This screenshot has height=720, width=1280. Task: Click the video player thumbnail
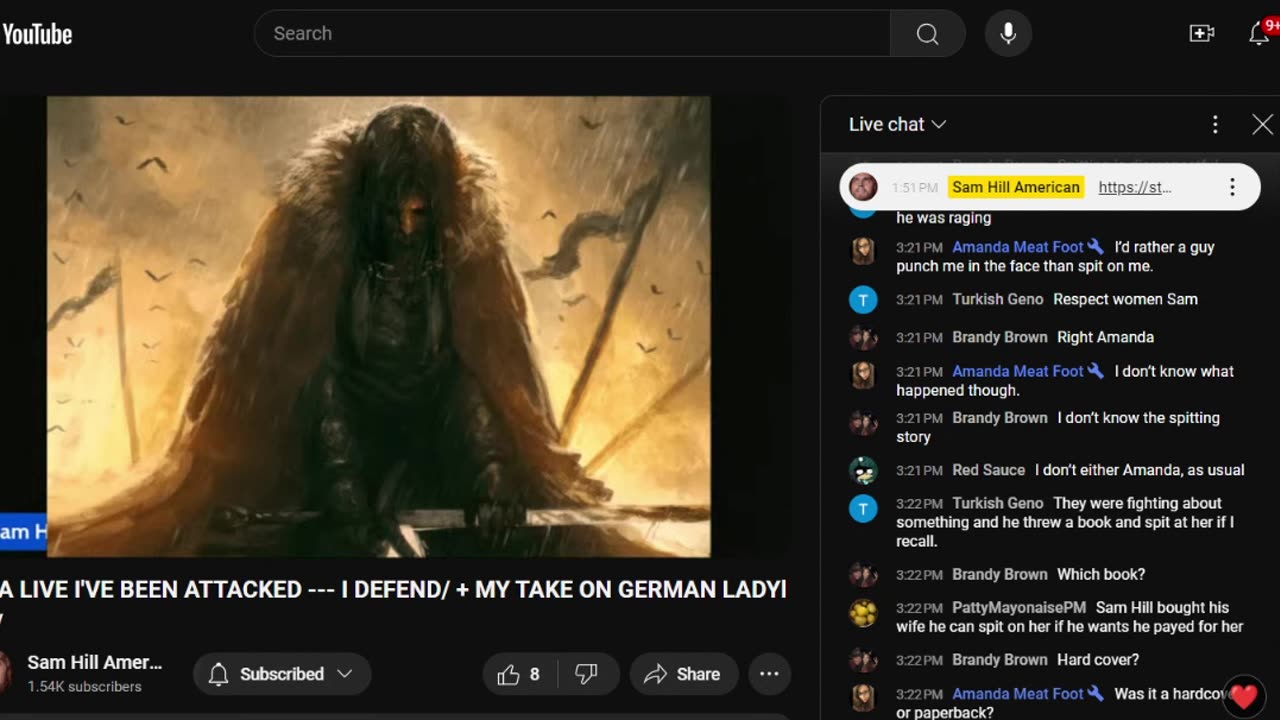(378, 326)
